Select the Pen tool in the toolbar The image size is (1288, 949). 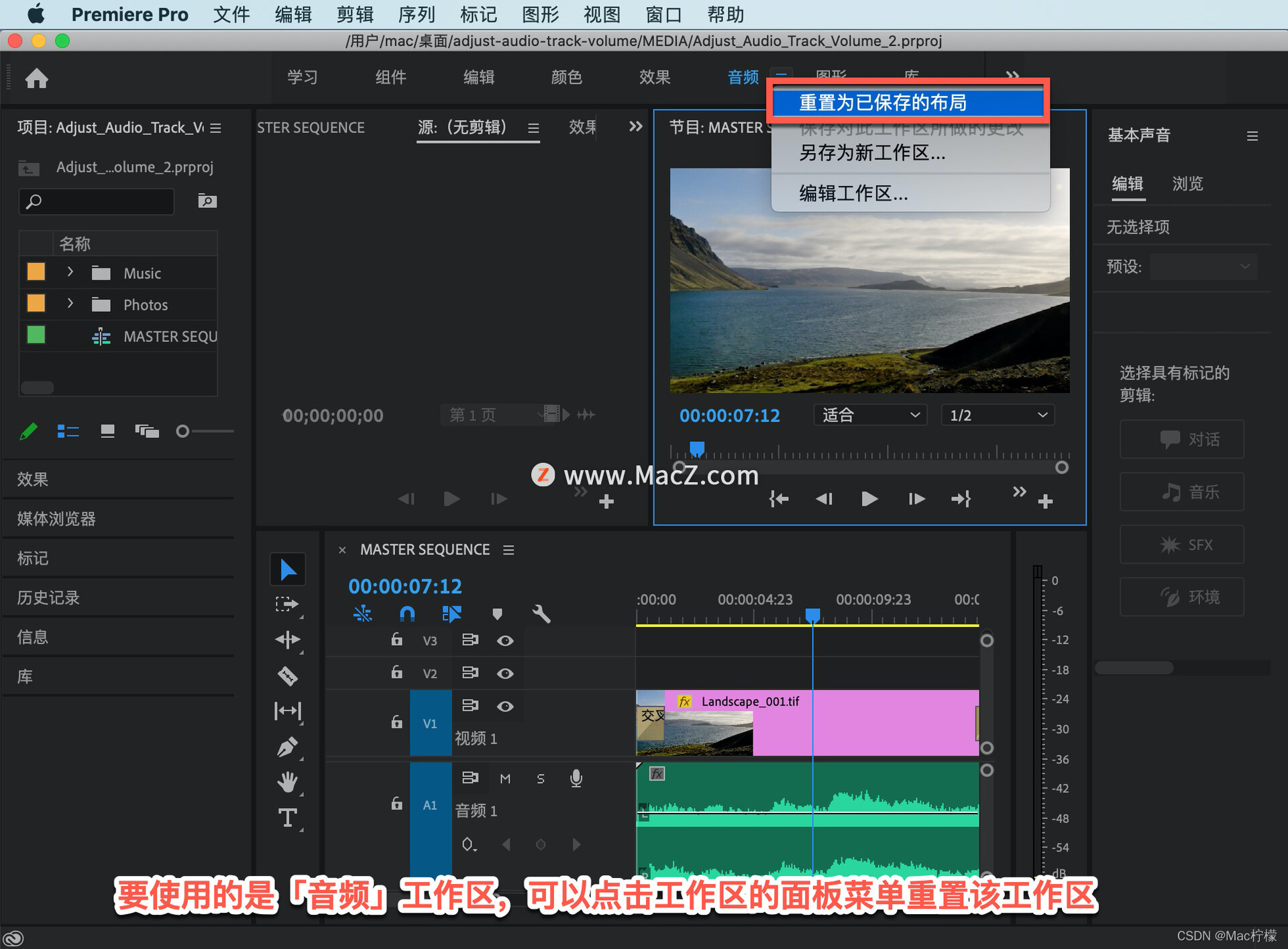coord(288,746)
